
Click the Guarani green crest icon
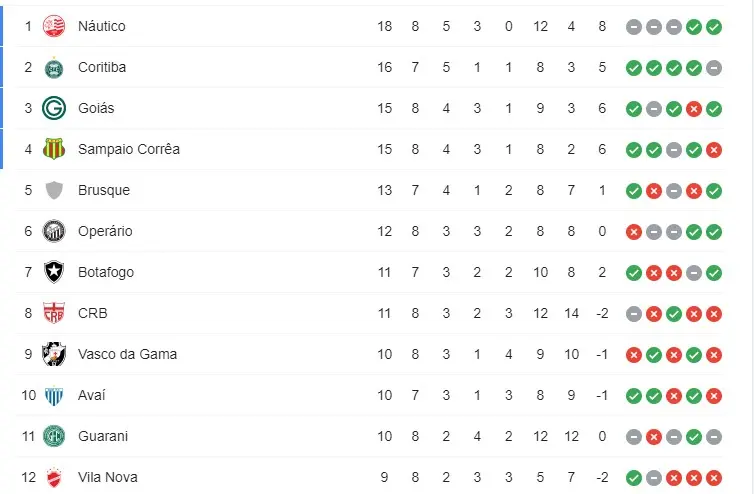tap(54, 436)
